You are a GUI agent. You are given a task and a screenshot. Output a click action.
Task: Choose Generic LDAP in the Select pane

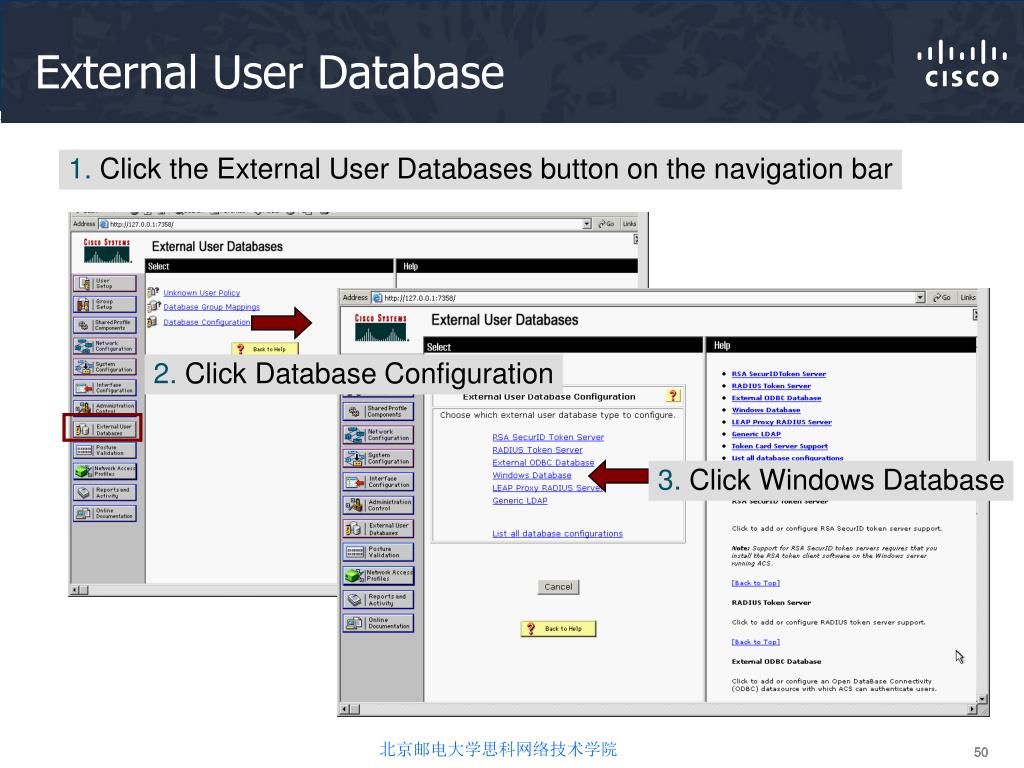(520, 501)
